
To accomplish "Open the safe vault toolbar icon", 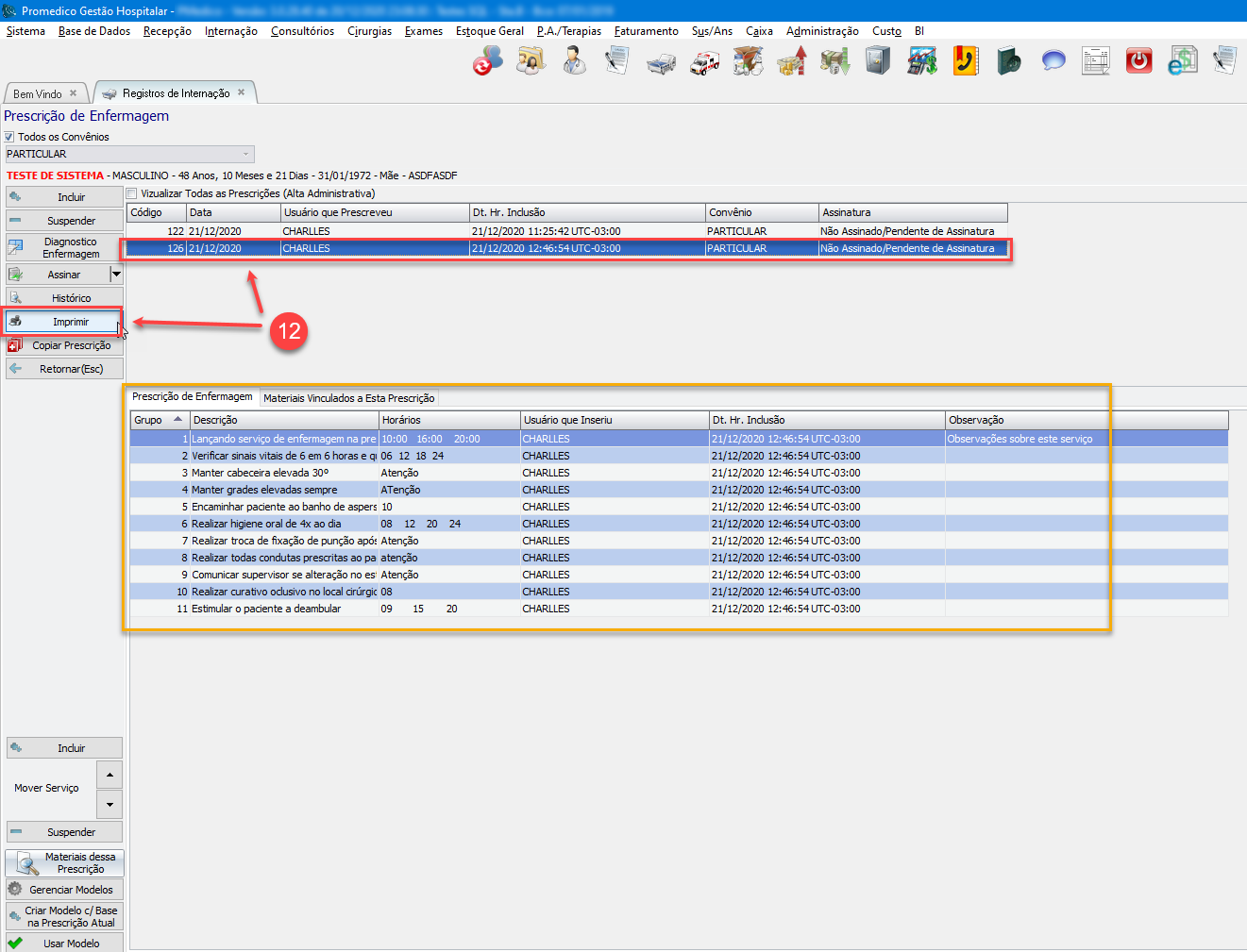I will pos(878,62).
